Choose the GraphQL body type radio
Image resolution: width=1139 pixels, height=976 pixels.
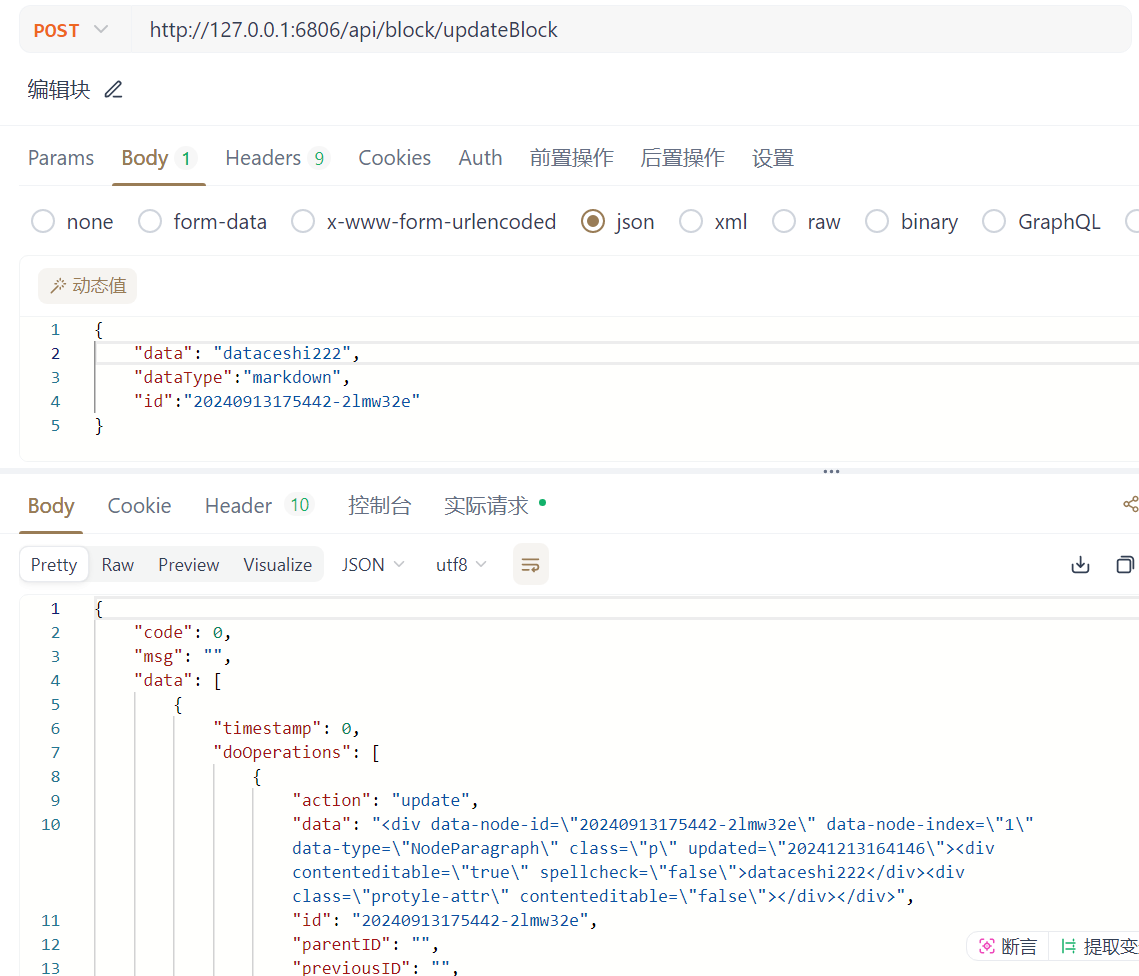994,222
